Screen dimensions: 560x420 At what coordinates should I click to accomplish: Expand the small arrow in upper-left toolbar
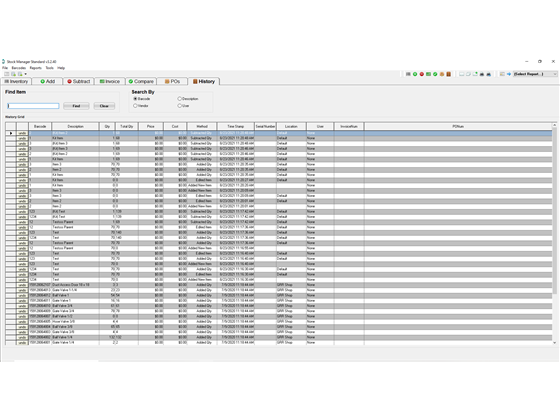(x=26, y=74)
